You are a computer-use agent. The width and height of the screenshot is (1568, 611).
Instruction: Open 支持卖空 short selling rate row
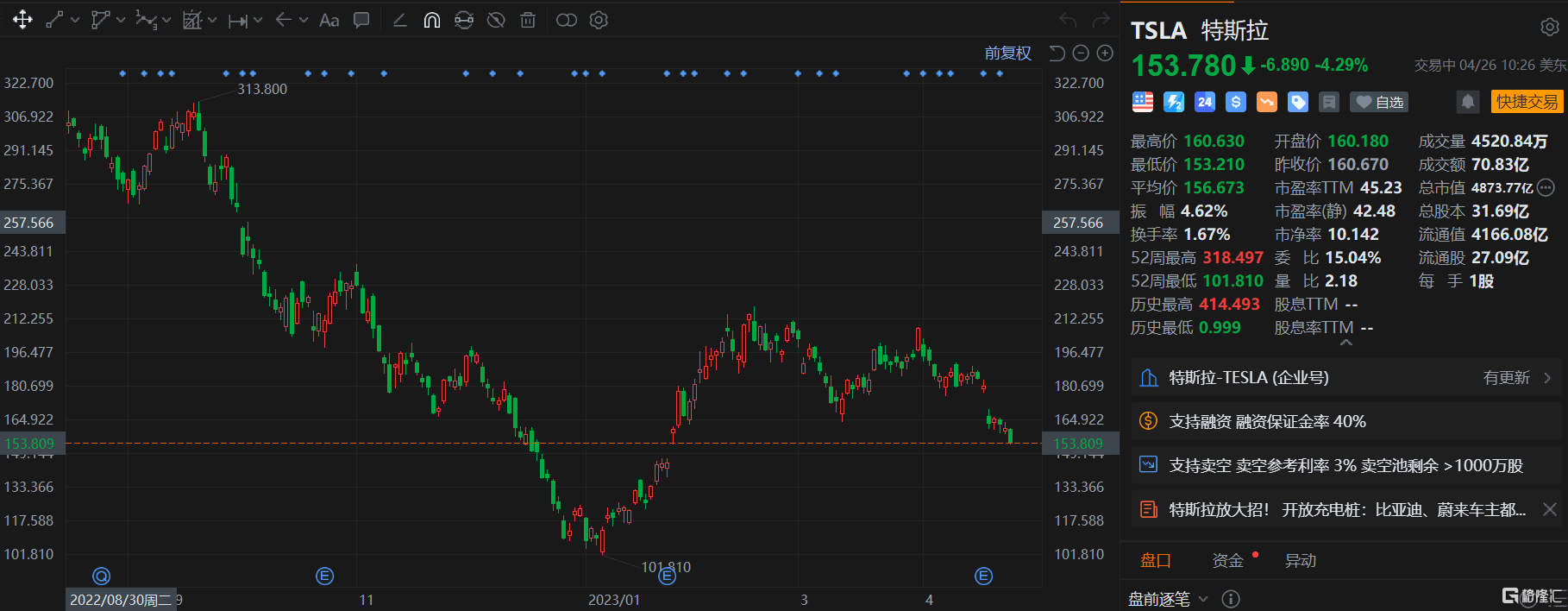click(1346, 465)
